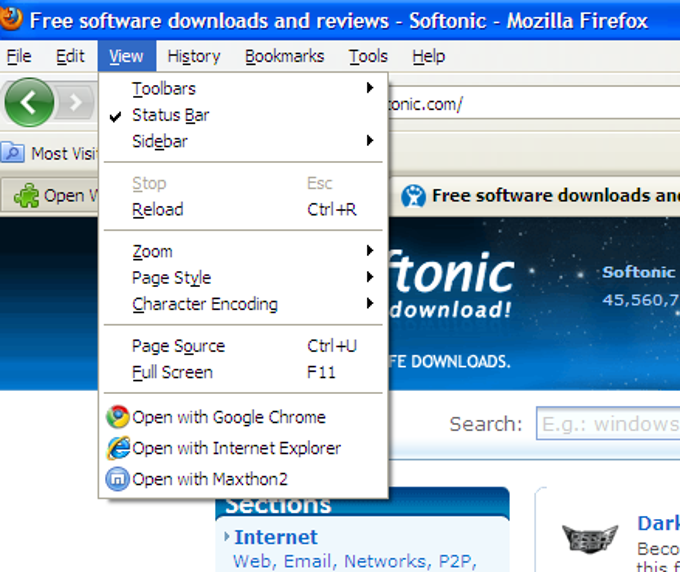Open the History menu
Viewport: 680px width, 572px height.
[x=194, y=56]
